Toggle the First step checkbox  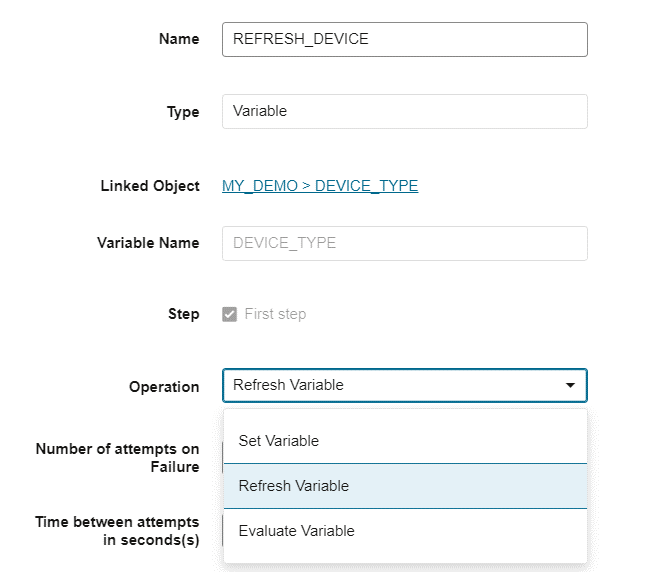228,314
